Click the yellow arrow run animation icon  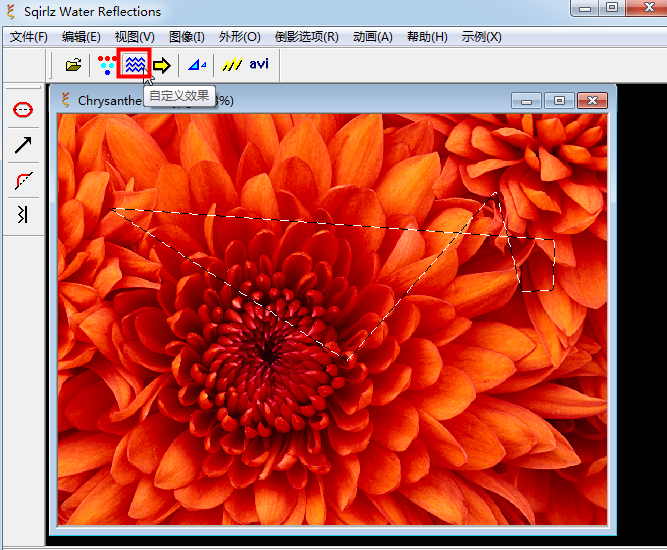click(x=162, y=65)
